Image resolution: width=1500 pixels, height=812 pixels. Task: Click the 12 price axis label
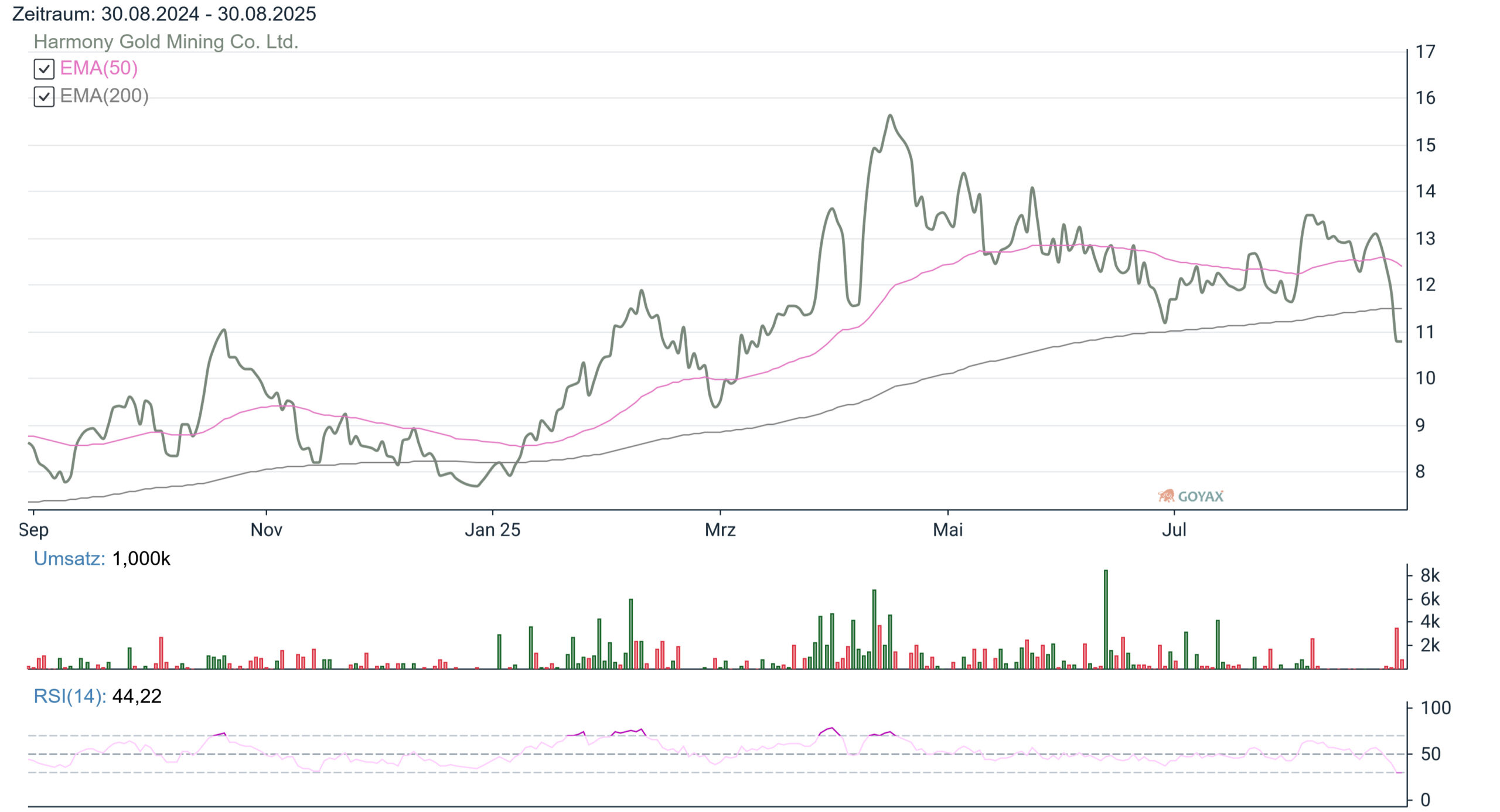1426,285
